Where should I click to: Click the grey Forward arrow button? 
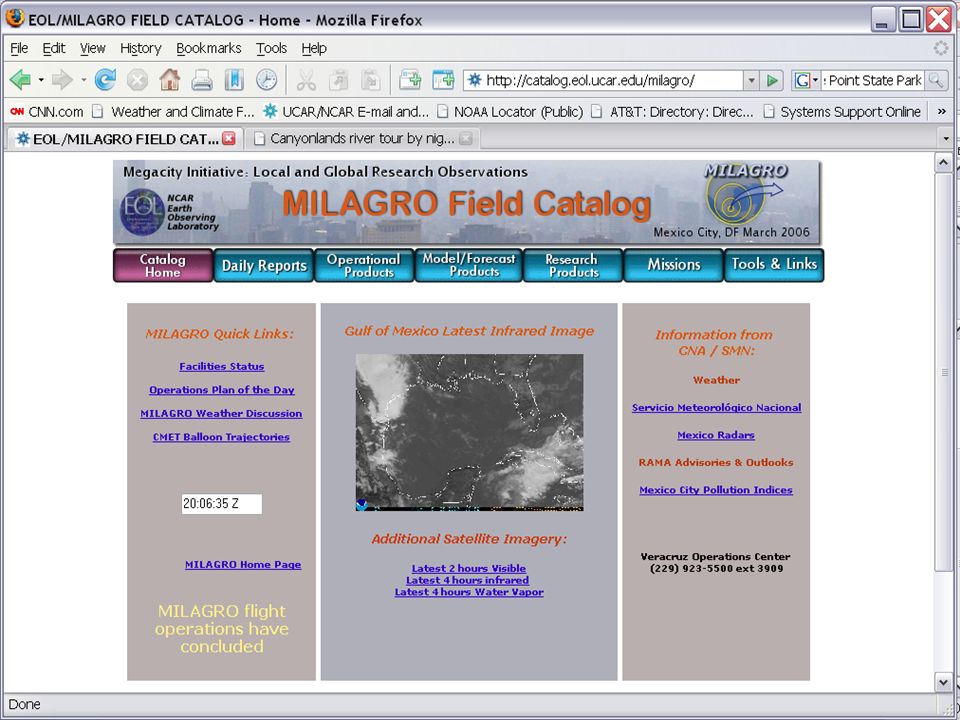click(62, 80)
